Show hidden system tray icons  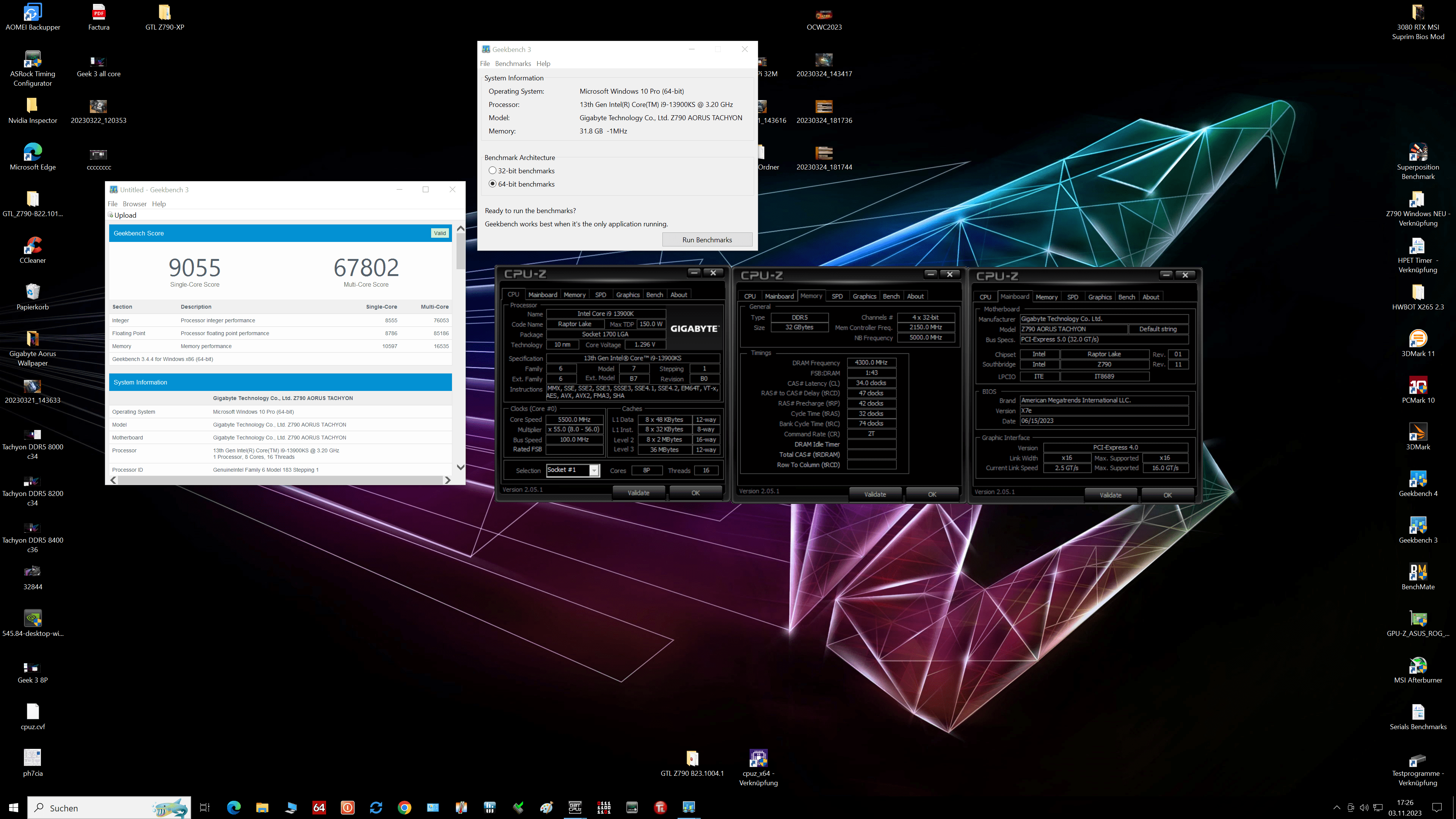(1336, 808)
